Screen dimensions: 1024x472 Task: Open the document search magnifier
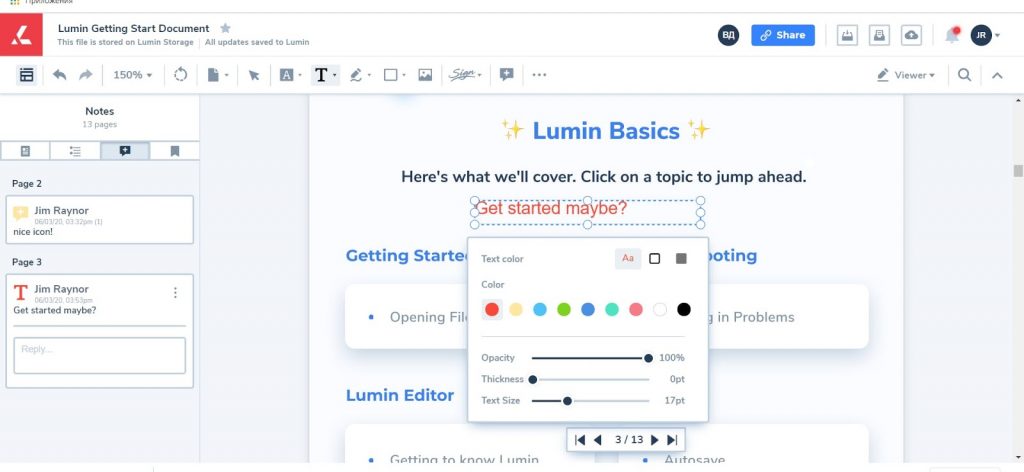click(x=964, y=75)
